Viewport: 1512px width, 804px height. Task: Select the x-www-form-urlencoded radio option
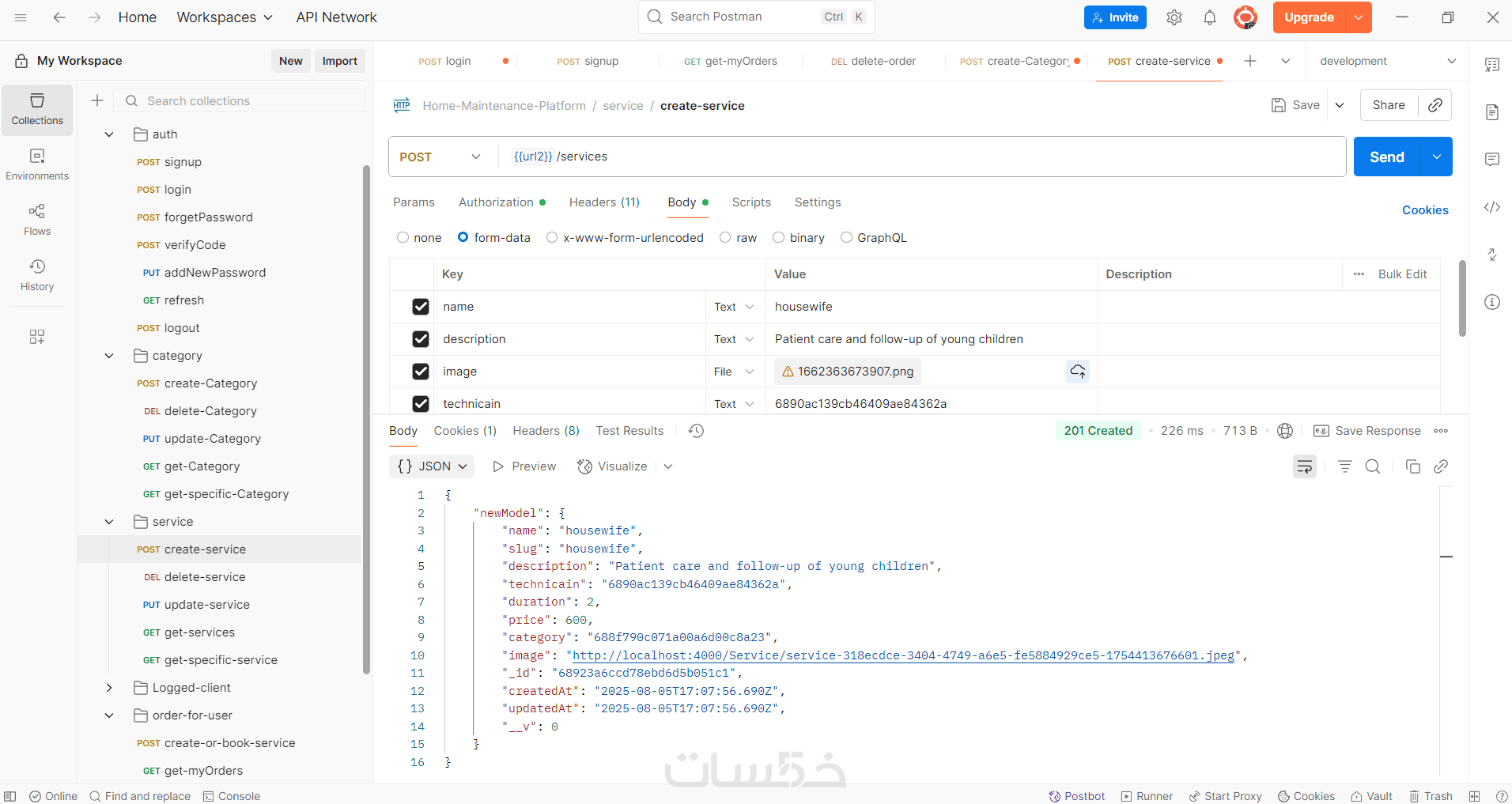click(x=552, y=238)
